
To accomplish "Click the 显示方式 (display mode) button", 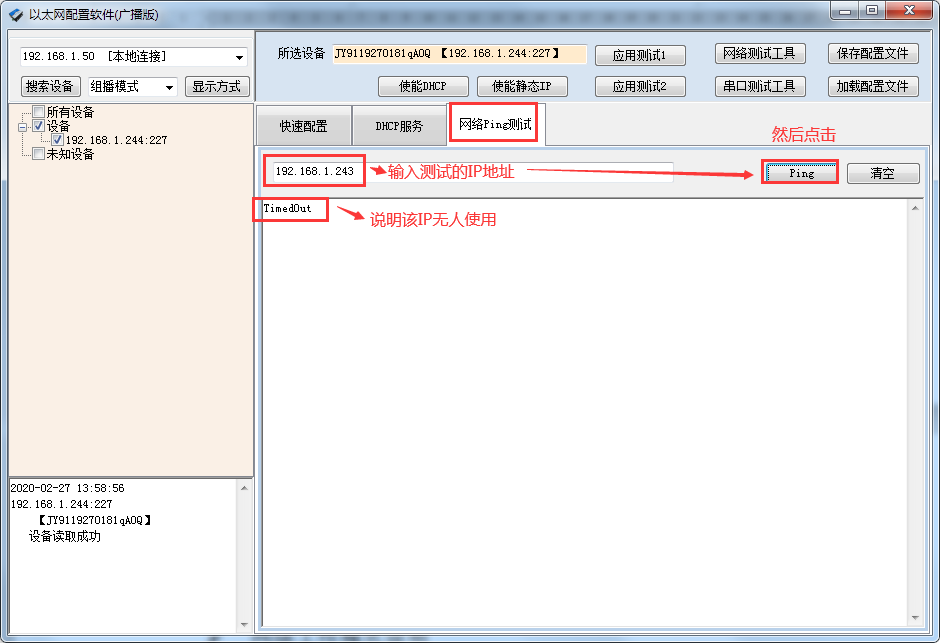I will coord(216,86).
